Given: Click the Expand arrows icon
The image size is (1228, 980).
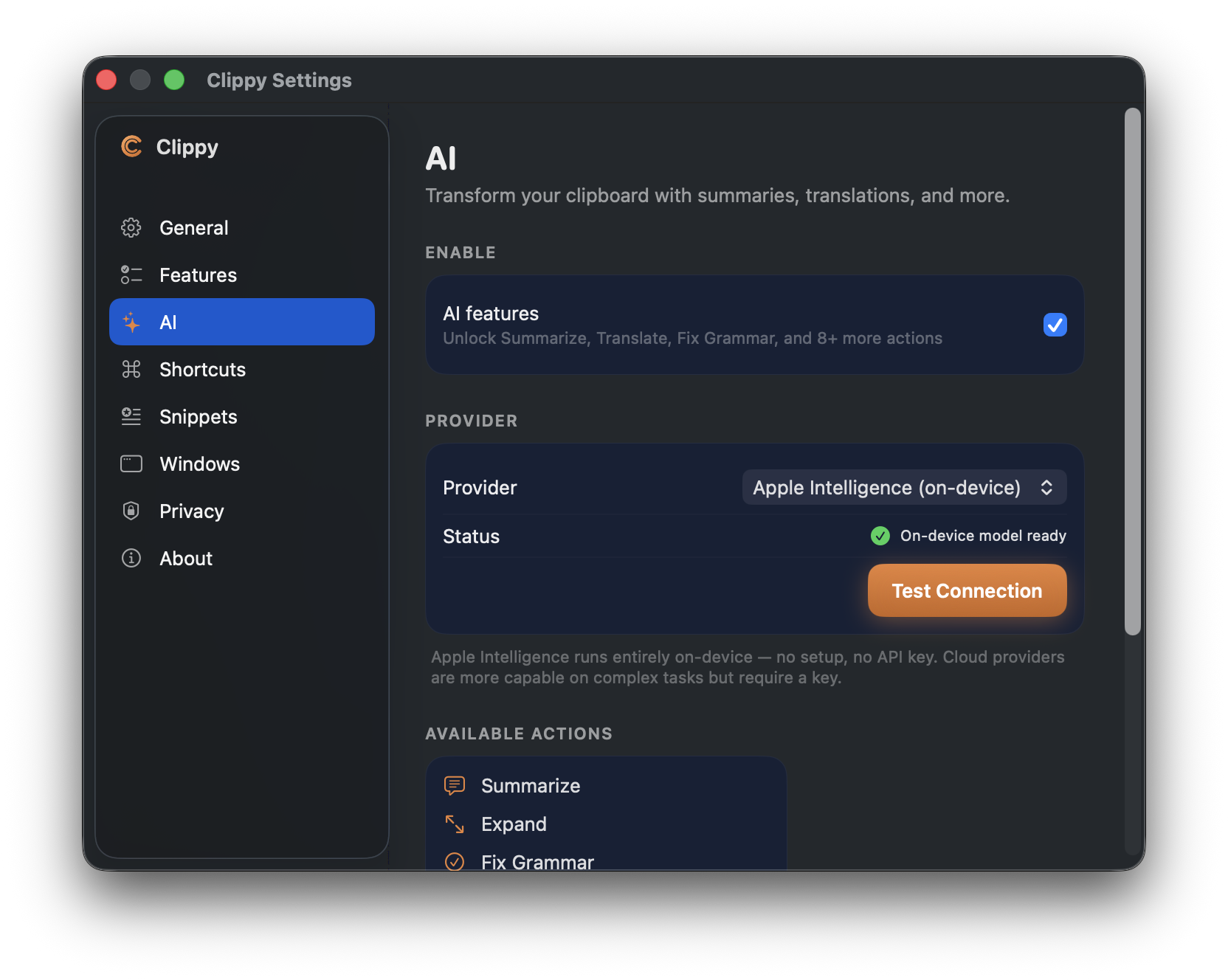Looking at the screenshot, I should 455,824.
